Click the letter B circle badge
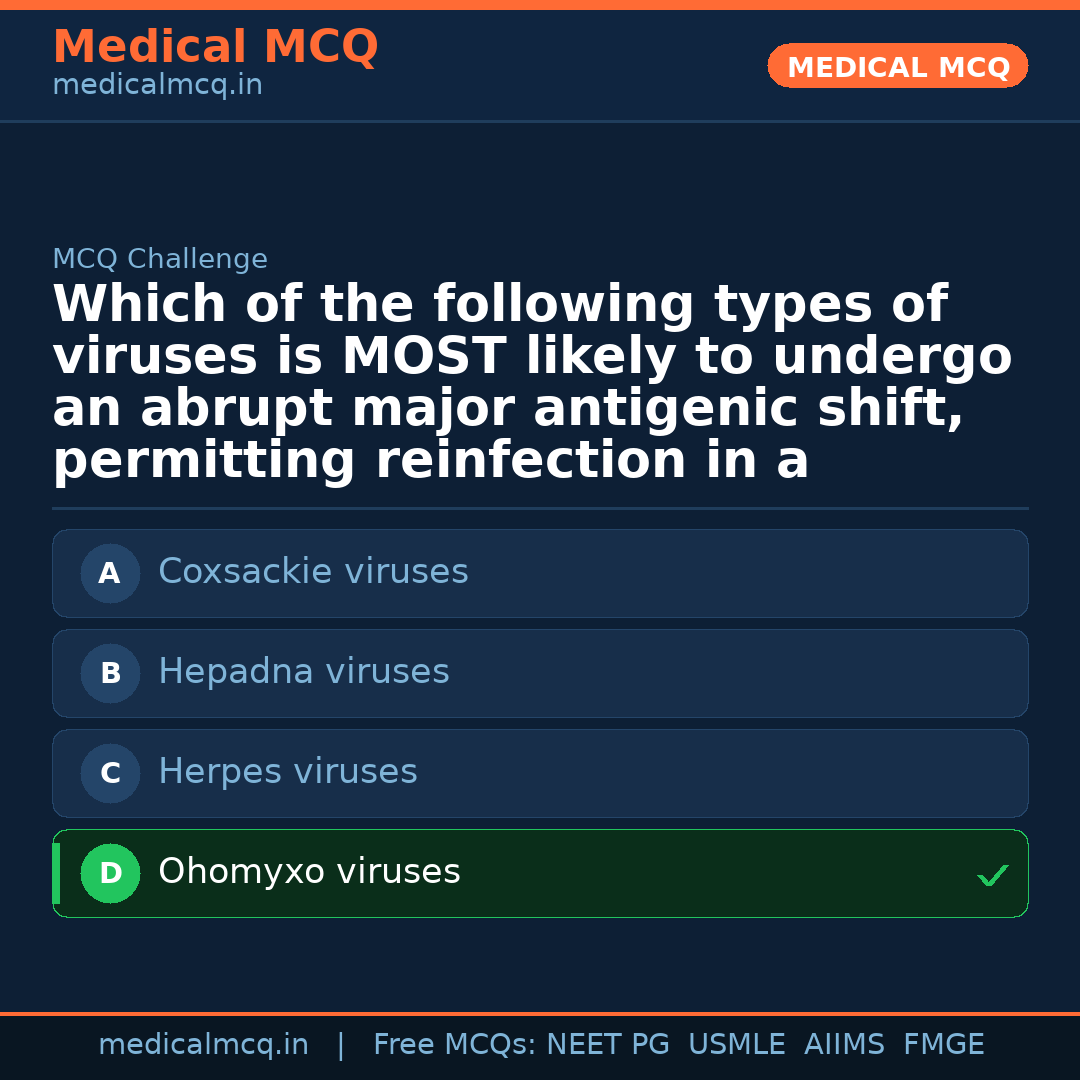The width and height of the screenshot is (1080, 1080). coord(110,674)
